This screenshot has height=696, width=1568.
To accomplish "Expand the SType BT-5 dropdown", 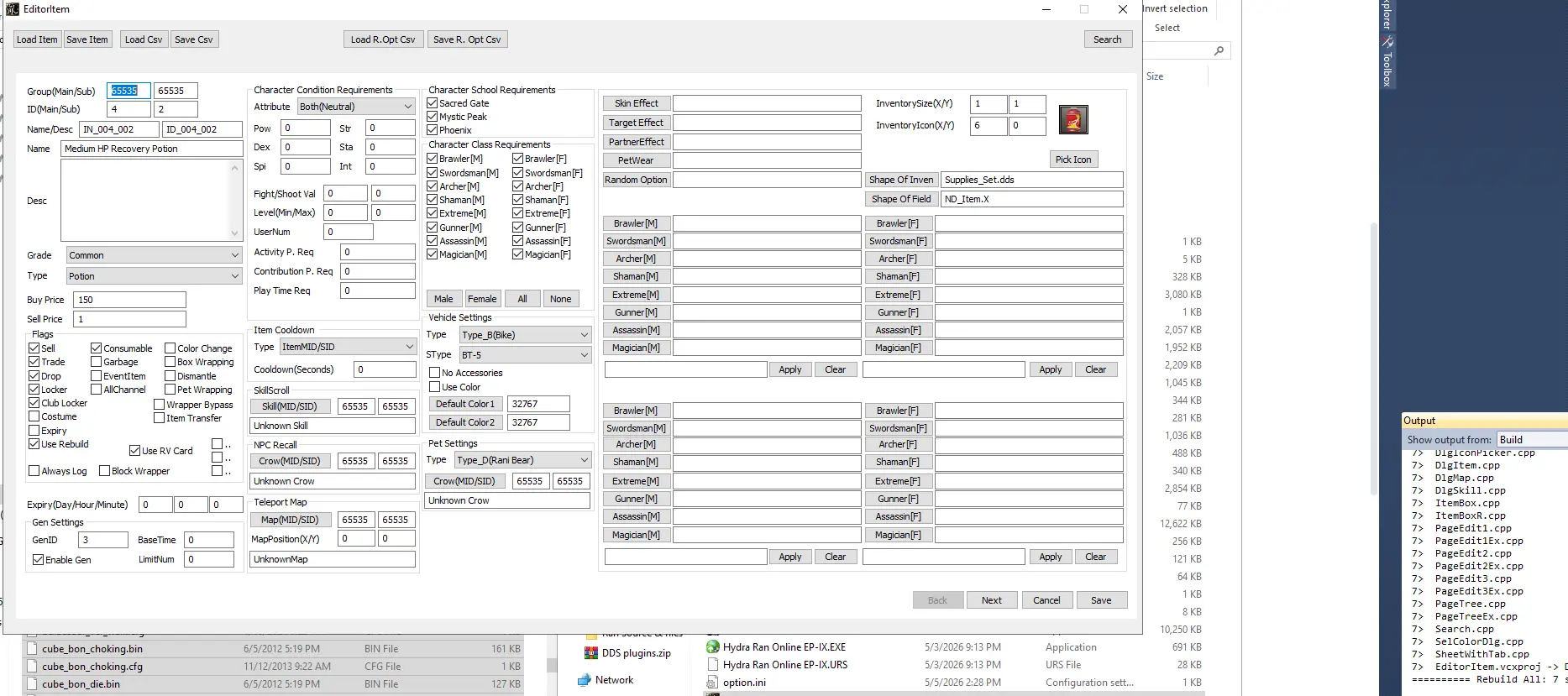I will pos(525,355).
